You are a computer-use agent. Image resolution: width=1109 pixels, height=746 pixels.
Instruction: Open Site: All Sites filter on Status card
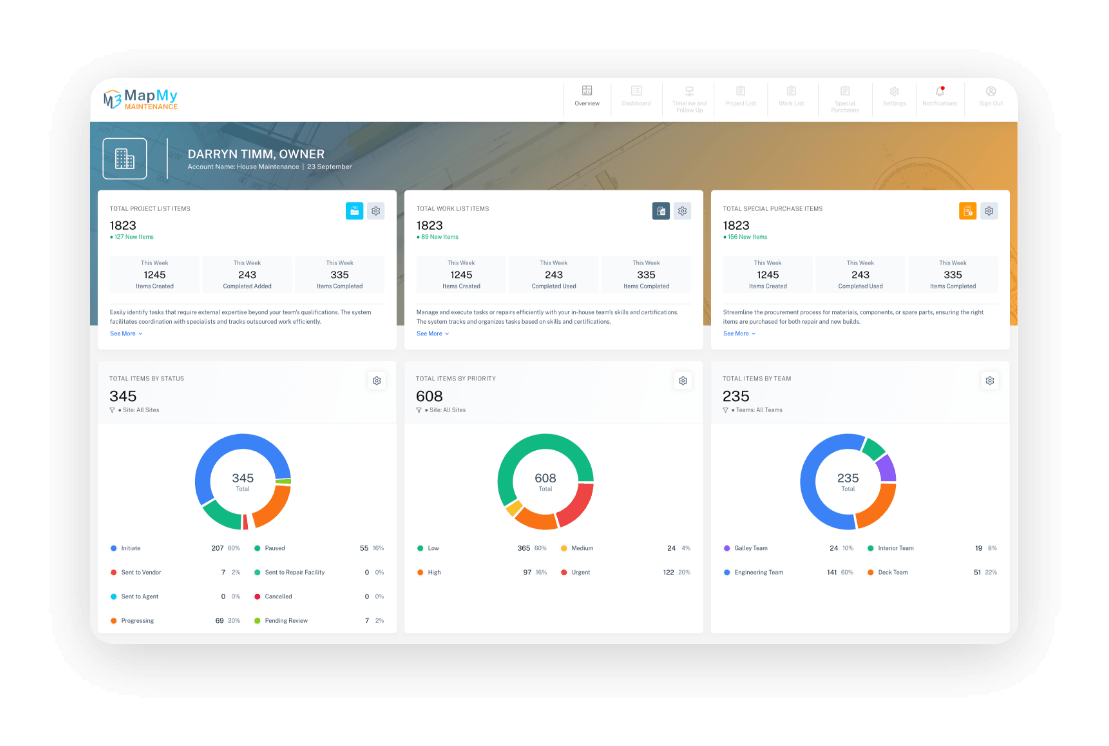pyautogui.click(x=139, y=410)
